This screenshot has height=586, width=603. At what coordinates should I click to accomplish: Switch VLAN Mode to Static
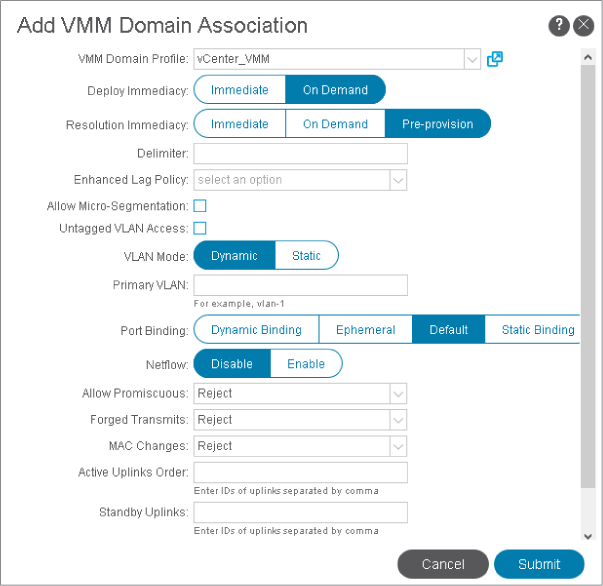coord(306,256)
